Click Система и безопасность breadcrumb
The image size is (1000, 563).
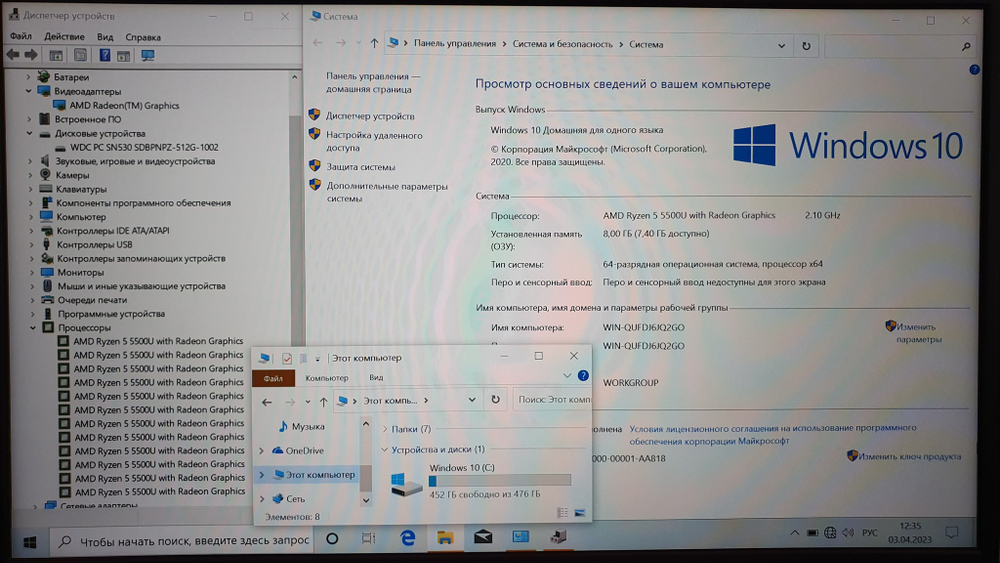562,44
